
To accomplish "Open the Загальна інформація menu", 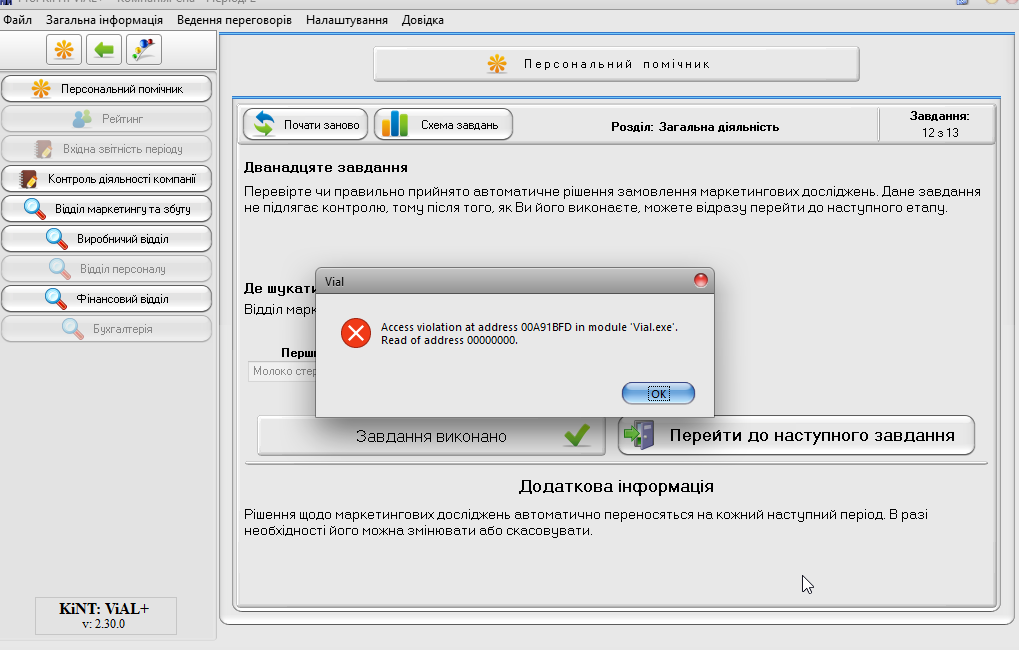I will [x=105, y=20].
